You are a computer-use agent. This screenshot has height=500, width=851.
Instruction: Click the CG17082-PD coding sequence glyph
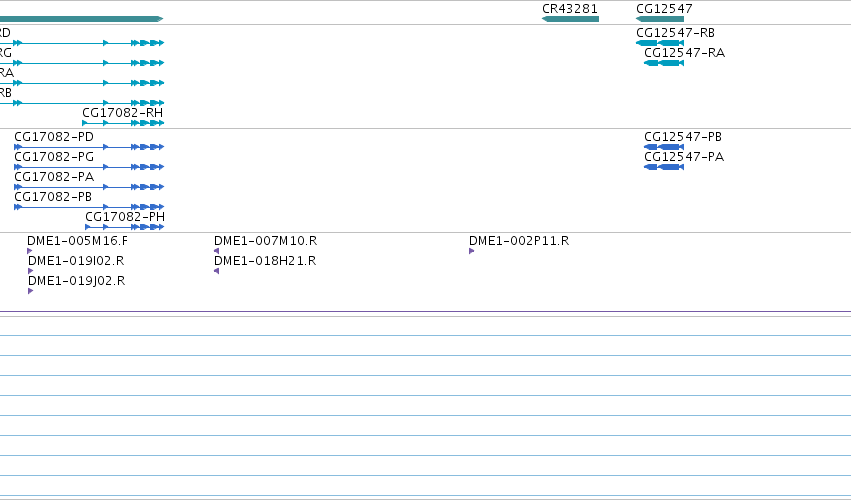(x=89, y=147)
